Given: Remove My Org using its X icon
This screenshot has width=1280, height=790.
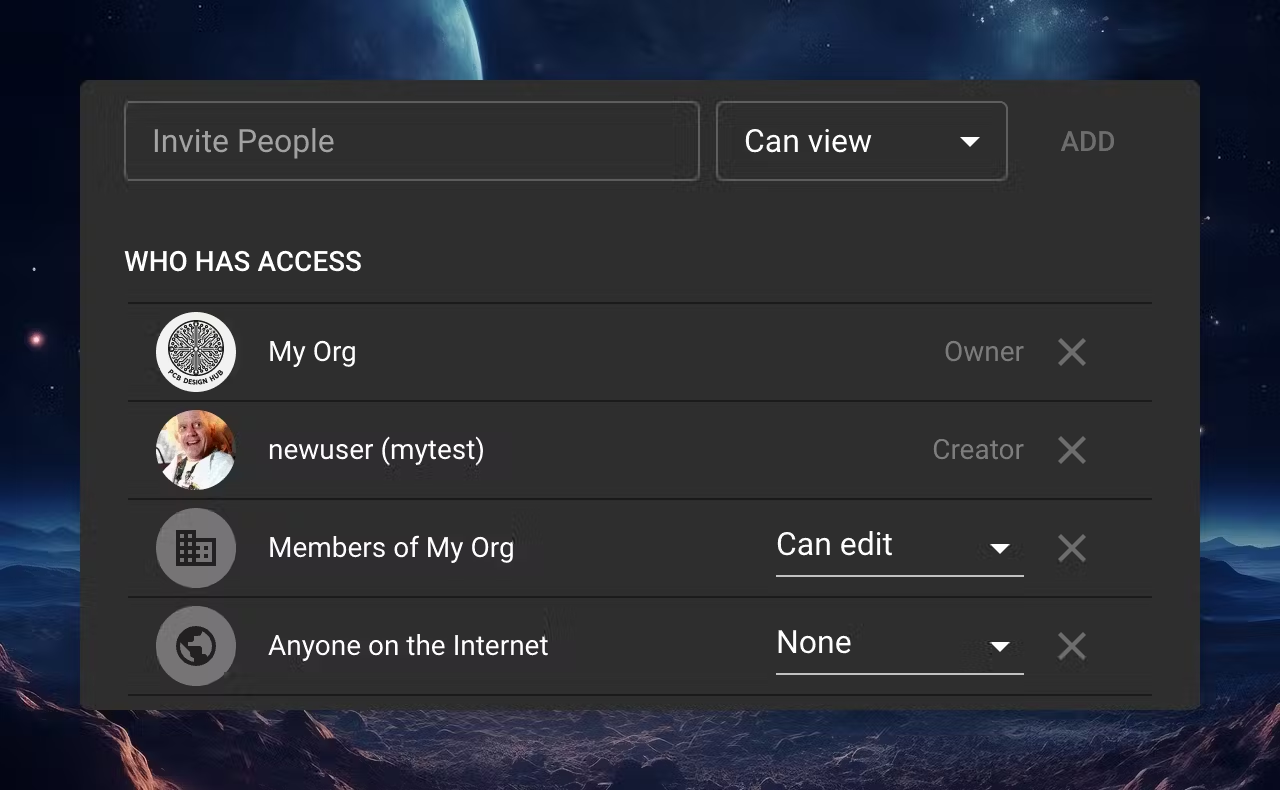Looking at the screenshot, I should coord(1072,352).
